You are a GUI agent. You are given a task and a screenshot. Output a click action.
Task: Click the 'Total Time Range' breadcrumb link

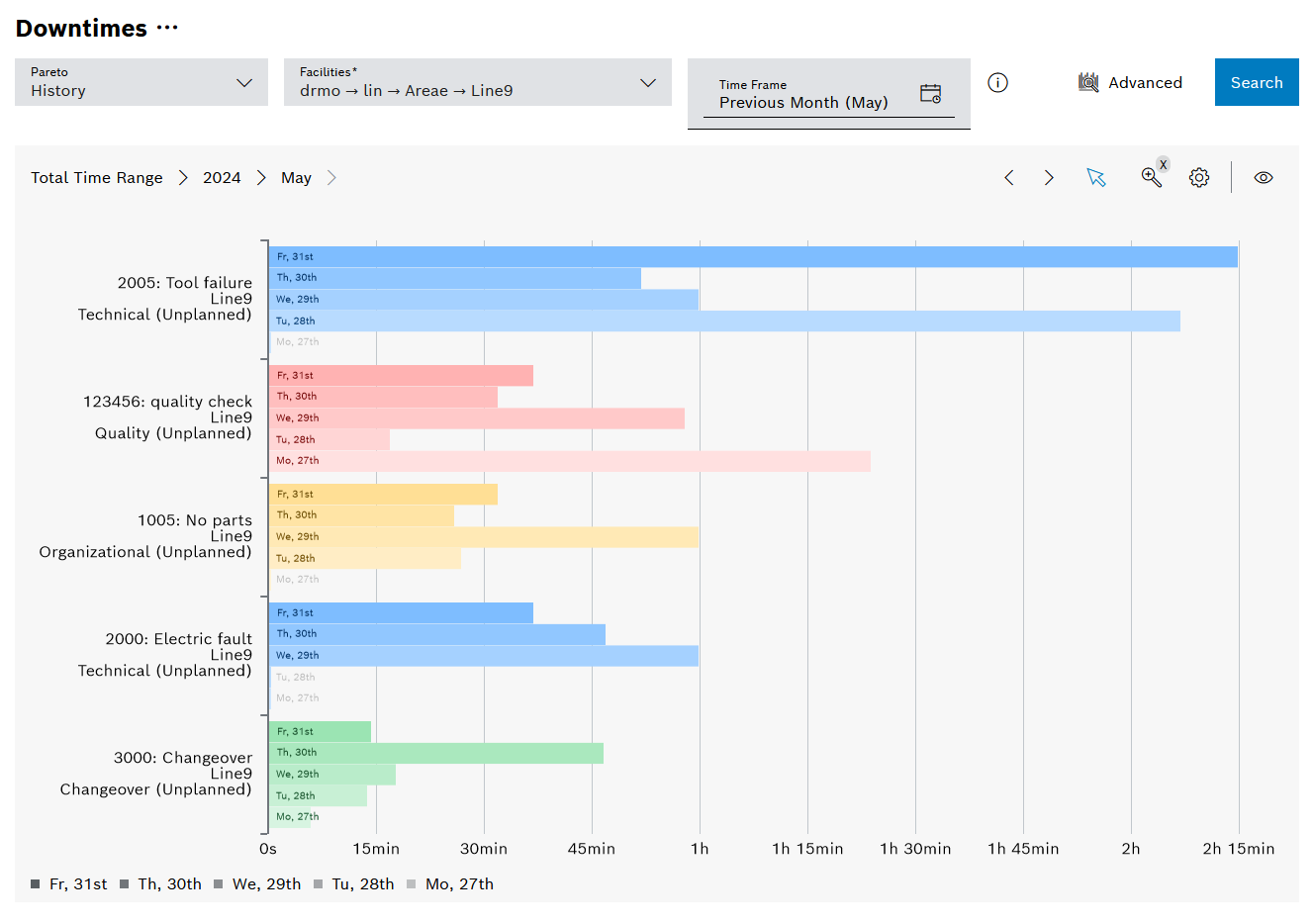pyautogui.click(x=96, y=177)
